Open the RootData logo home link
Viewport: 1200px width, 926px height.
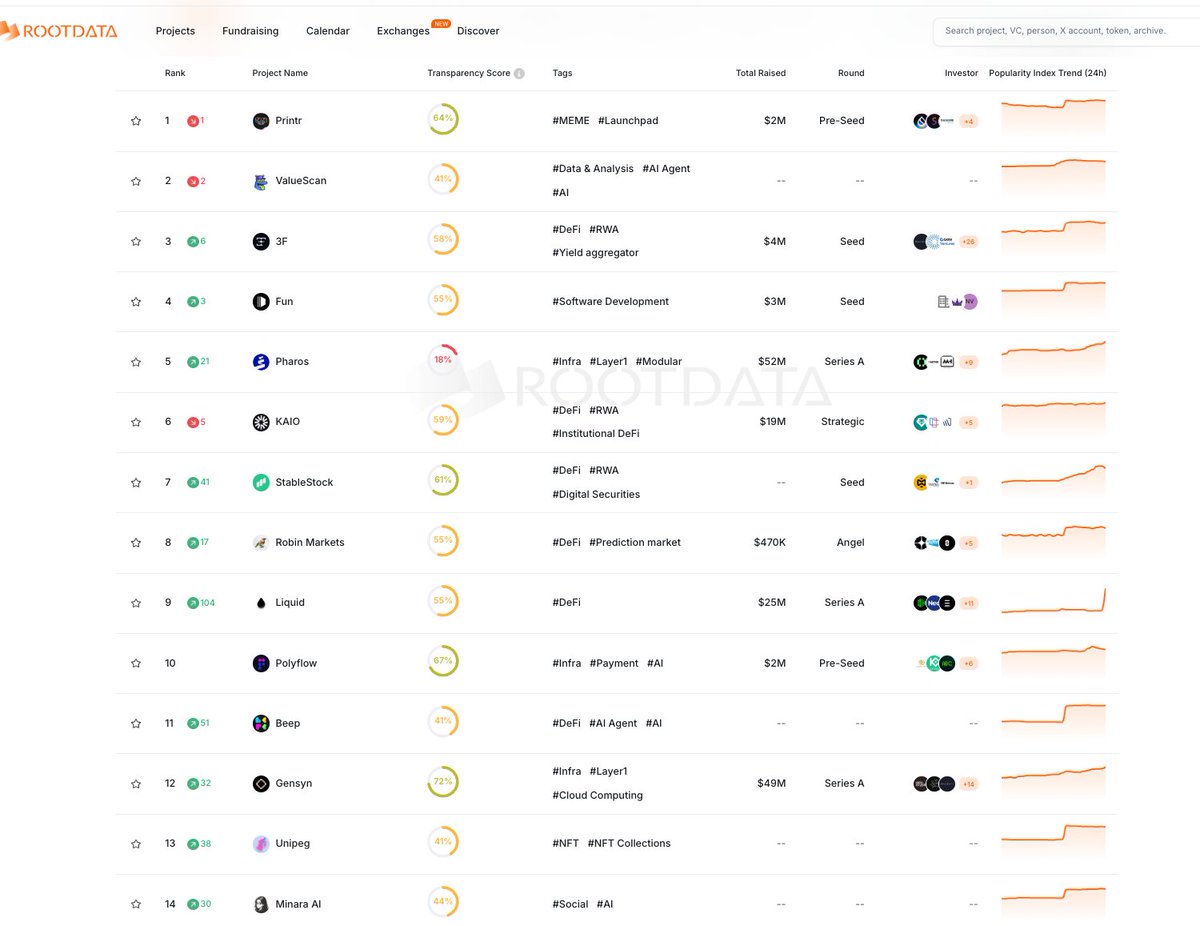point(58,31)
